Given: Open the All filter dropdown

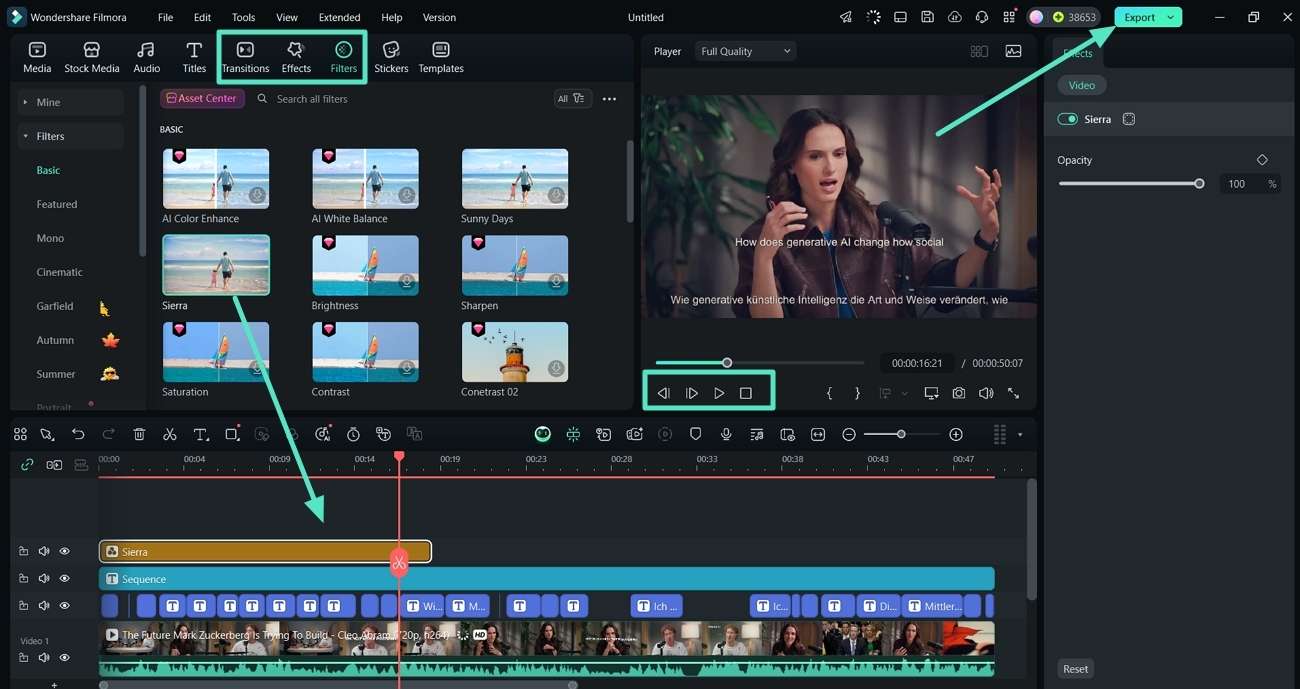Looking at the screenshot, I should (572, 98).
